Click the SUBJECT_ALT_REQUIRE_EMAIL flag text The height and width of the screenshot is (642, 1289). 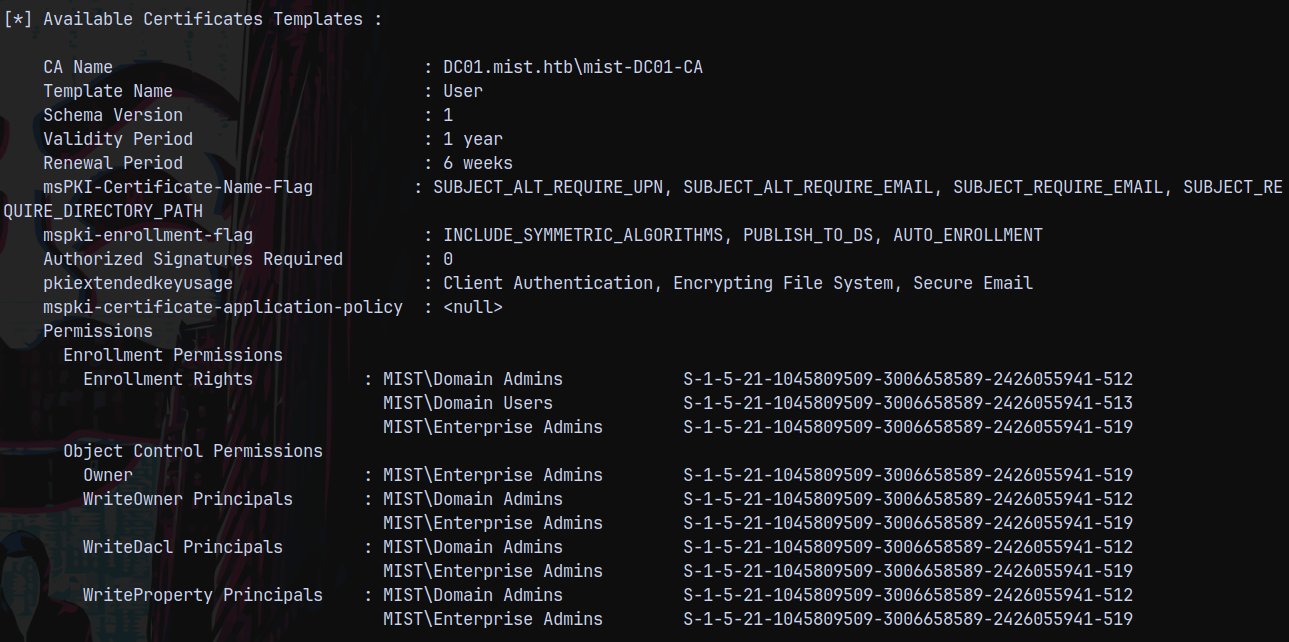[808, 187]
